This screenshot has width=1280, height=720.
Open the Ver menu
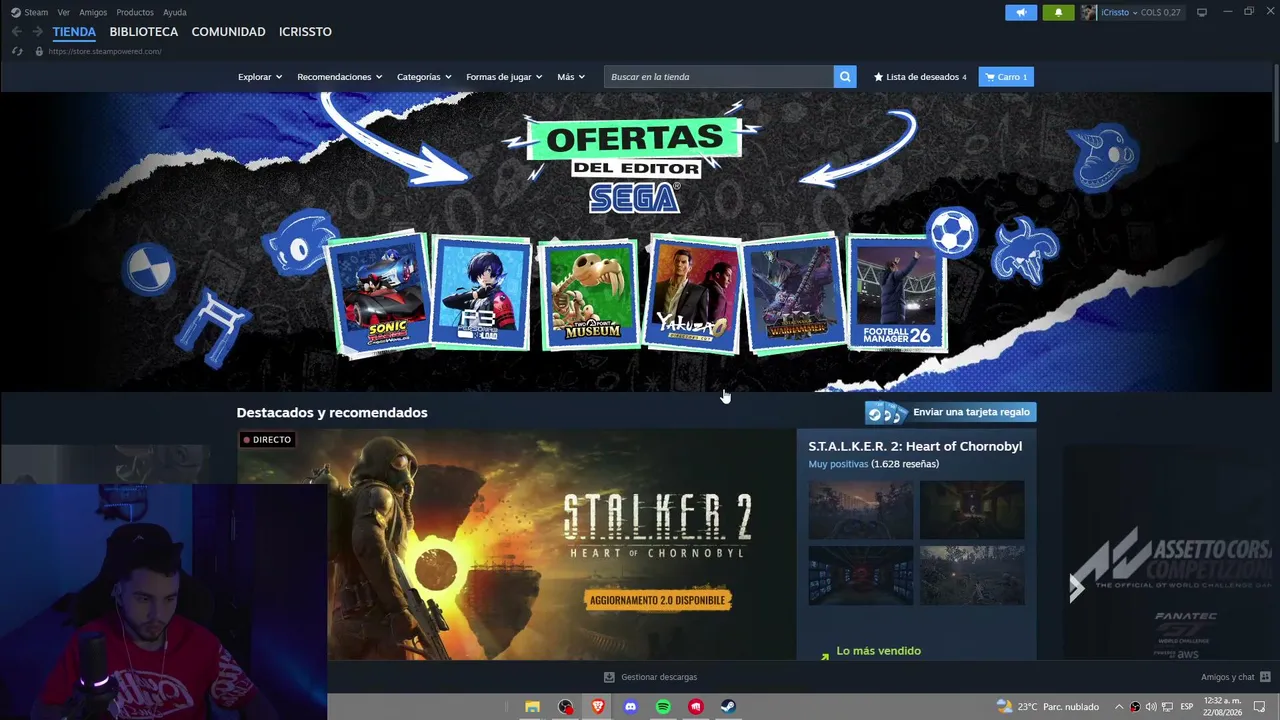coord(64,12)
